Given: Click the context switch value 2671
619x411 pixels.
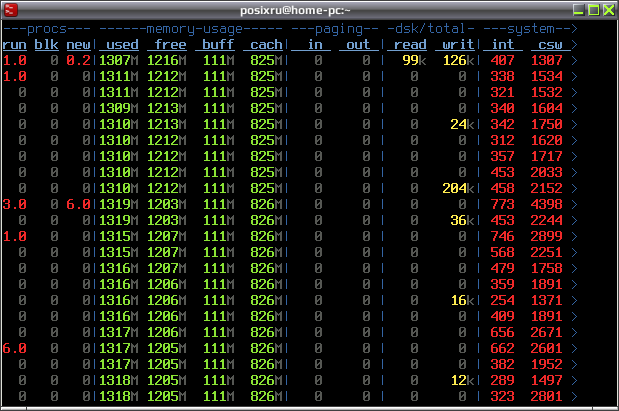Looking at the screenshot, I should pos(547,332).
